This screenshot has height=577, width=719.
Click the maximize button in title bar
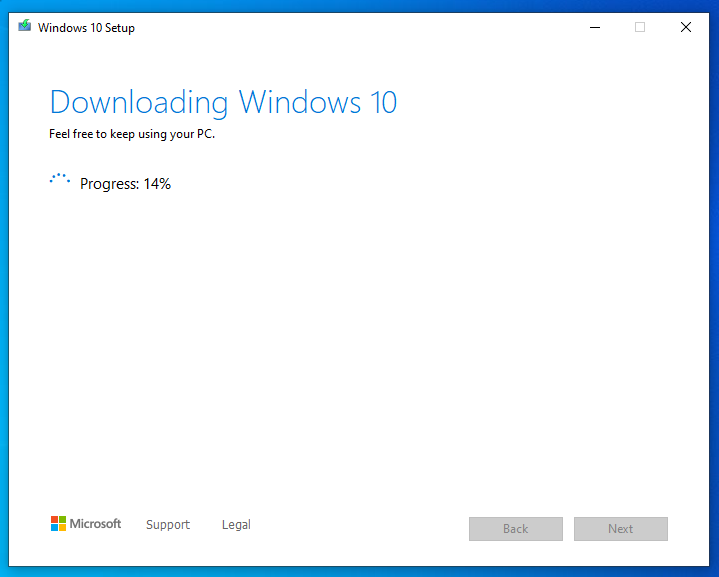tap(640, 28)
